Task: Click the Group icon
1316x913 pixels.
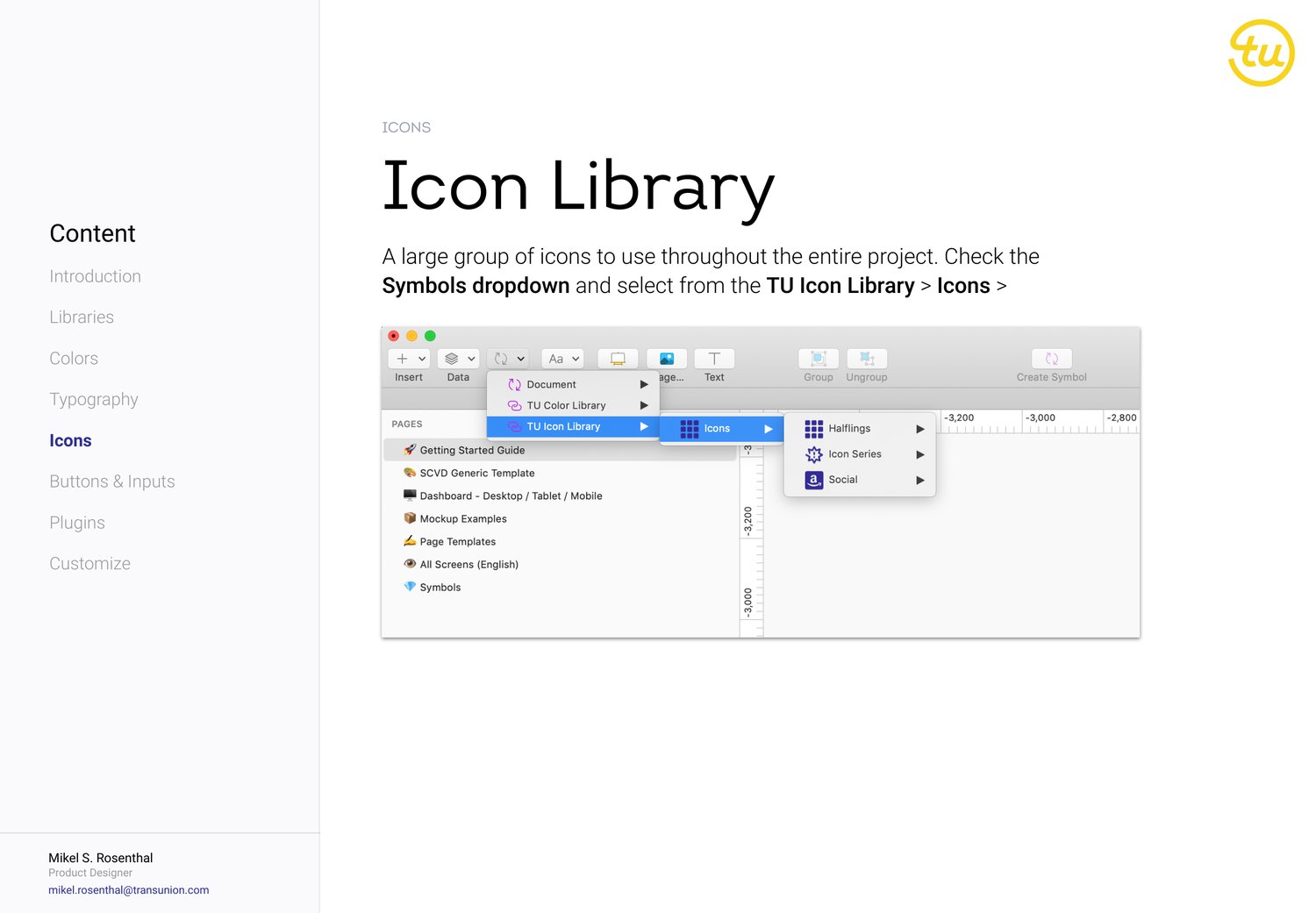Action: pos(819,359)
